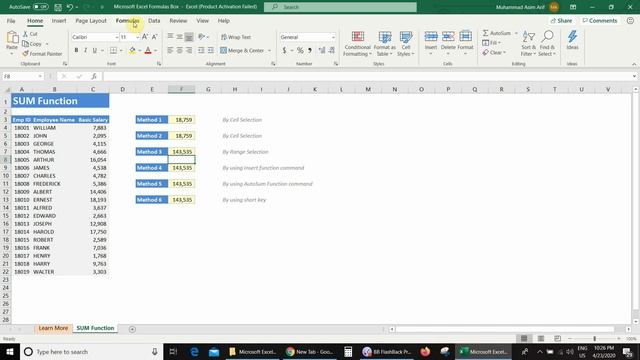Open Windows Start menu
The height and width of the screenshot is (360, 640).
coord(9,352)
